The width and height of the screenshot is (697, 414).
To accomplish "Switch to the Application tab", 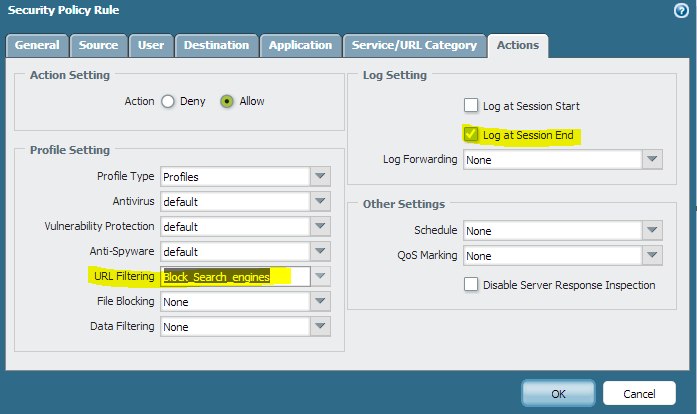I will coord(300,45).
